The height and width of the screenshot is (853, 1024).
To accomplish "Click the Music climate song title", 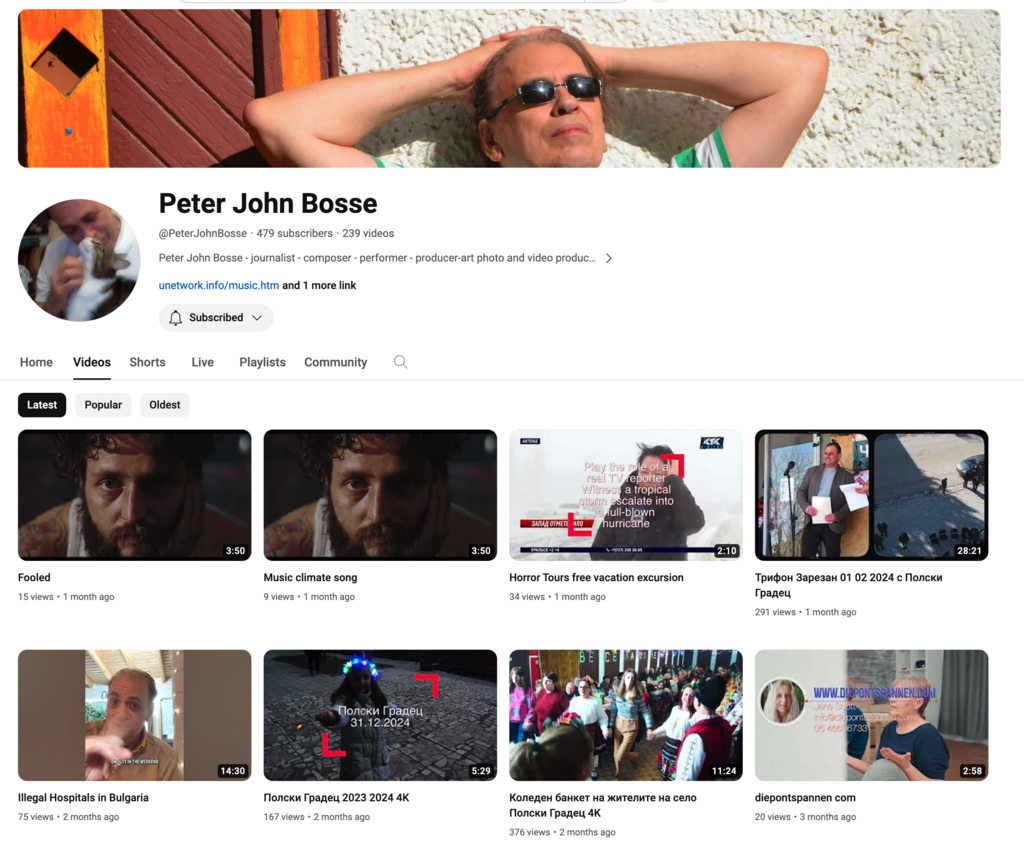I will tap(310, 578).
